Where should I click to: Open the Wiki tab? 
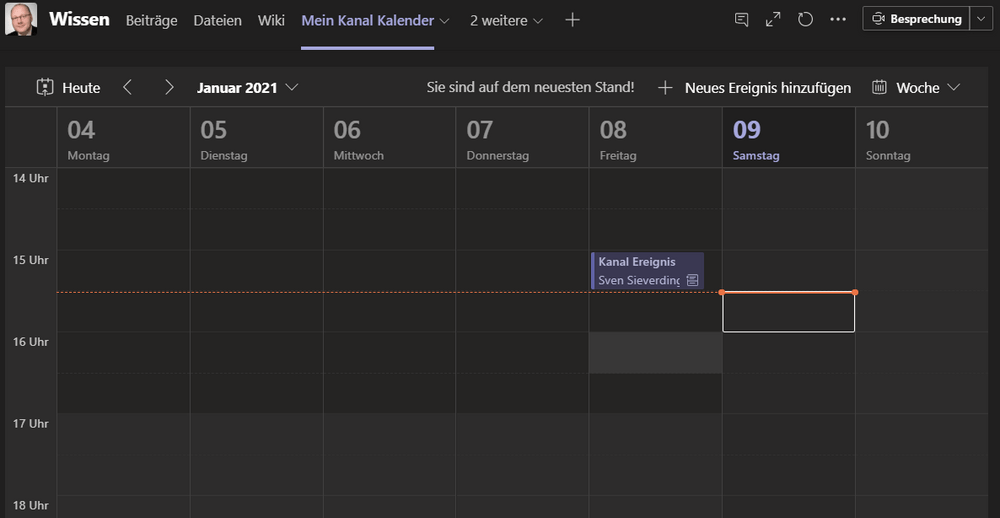coord(271,20)
